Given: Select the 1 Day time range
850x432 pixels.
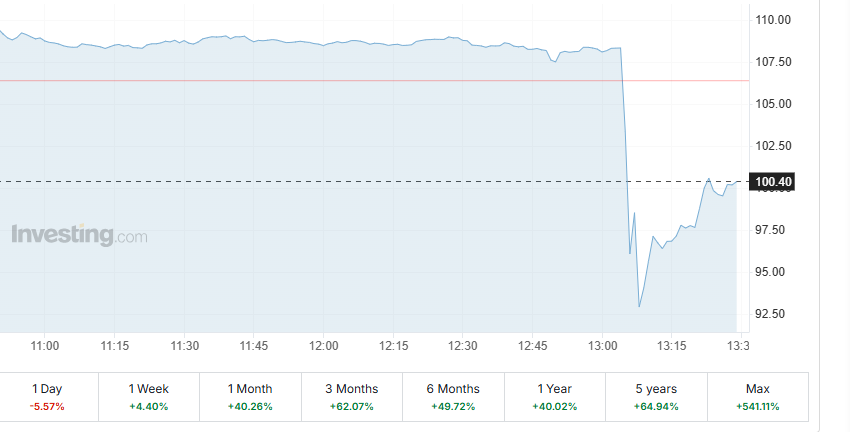Looking at the screenshot, I should pos(48,397).
